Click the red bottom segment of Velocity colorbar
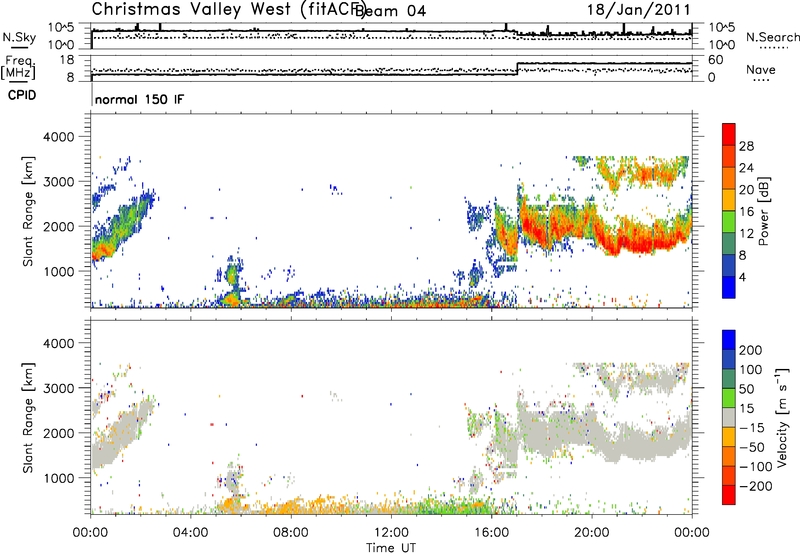The width and height of the screenshot is (800, 554). coord(729,495)
